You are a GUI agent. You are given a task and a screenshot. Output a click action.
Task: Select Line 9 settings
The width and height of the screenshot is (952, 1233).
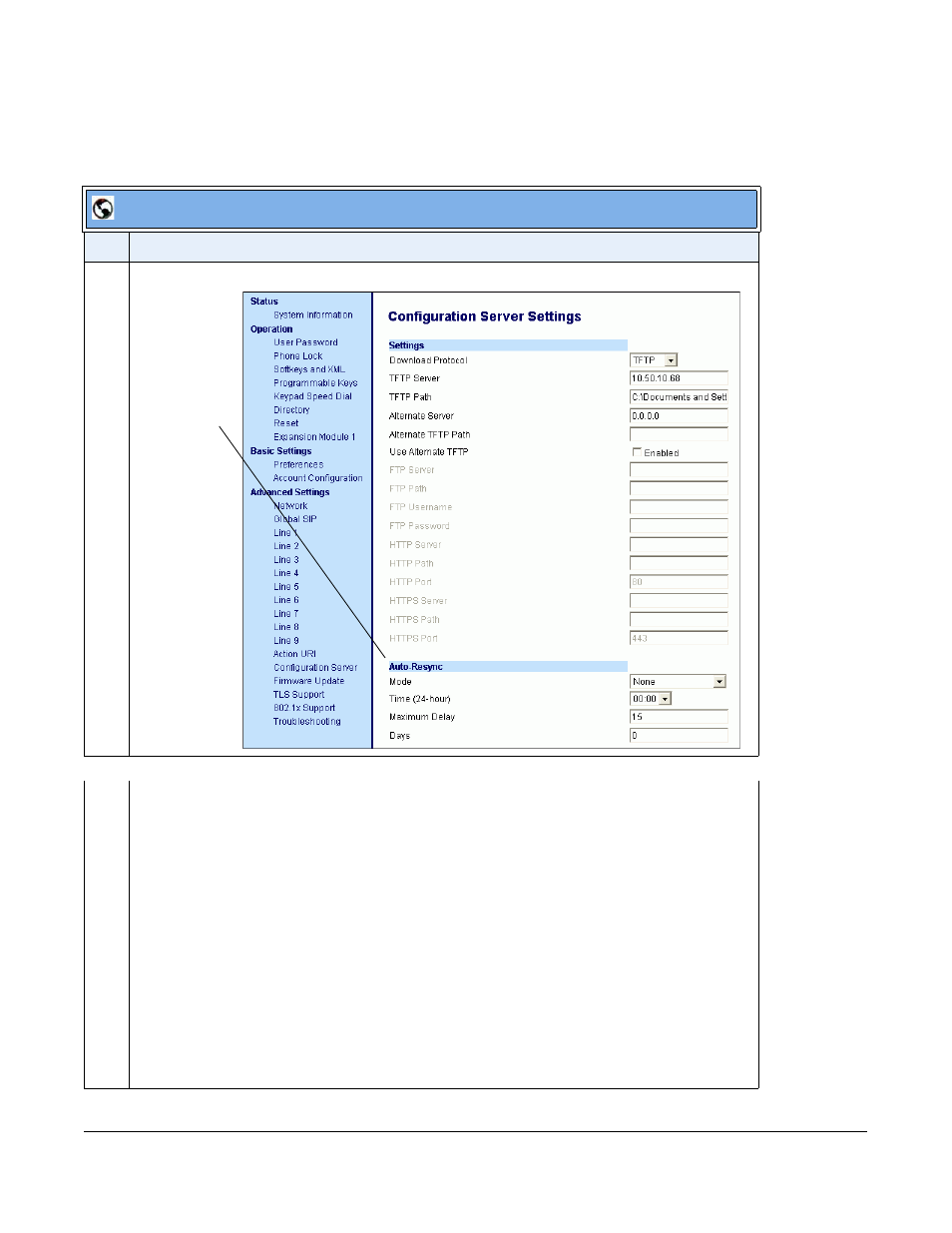(x=286, y=641)
